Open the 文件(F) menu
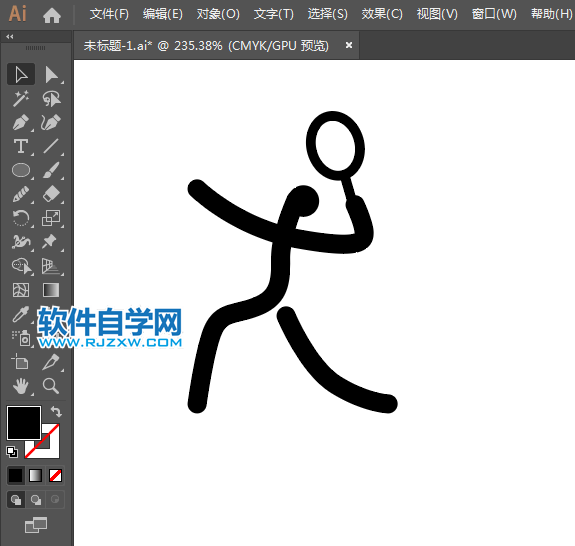The image size is (575, 546). coord(109,14)
